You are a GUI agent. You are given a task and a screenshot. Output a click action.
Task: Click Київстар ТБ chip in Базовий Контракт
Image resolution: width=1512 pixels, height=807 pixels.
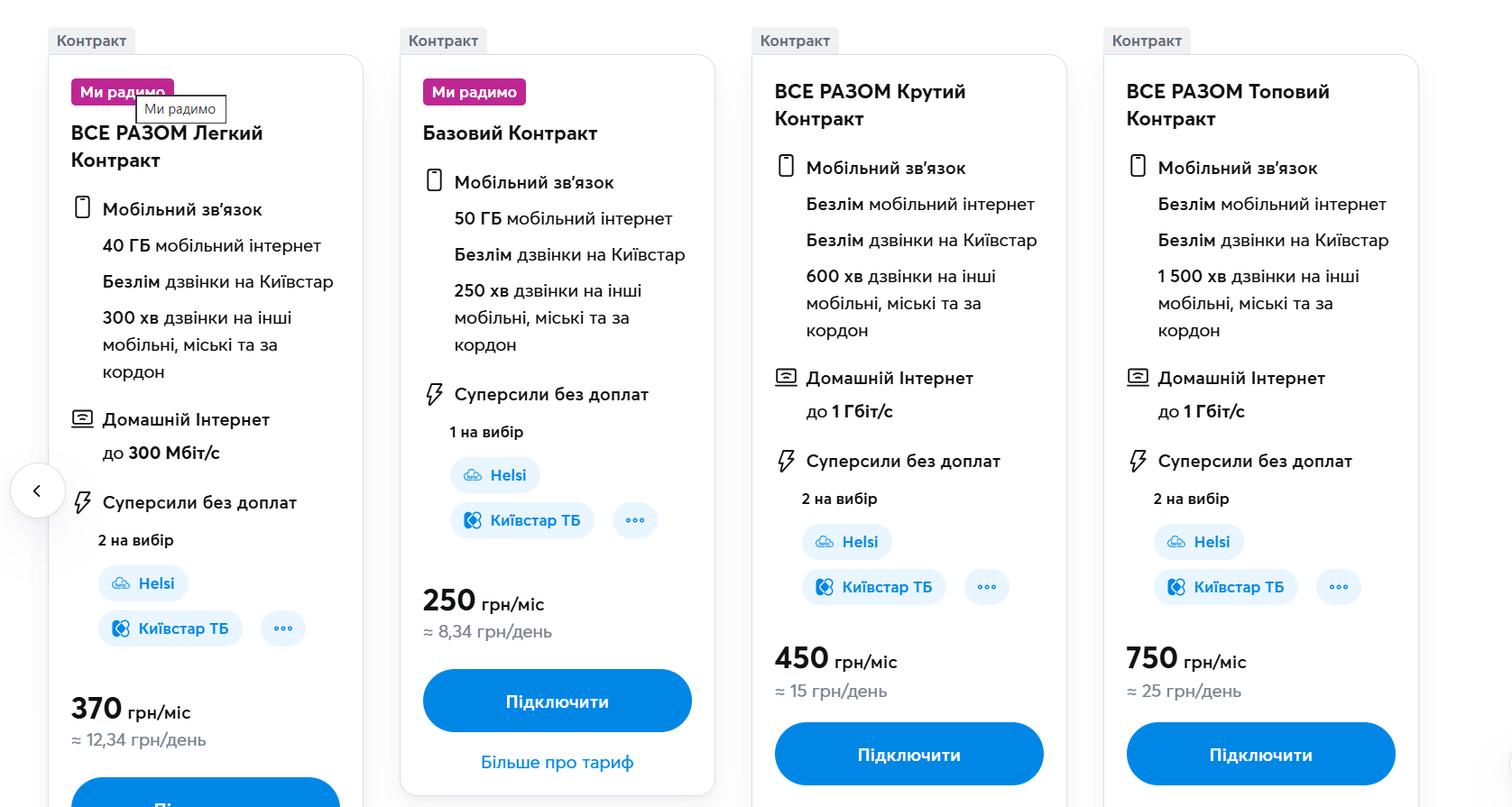click(521, 520)
